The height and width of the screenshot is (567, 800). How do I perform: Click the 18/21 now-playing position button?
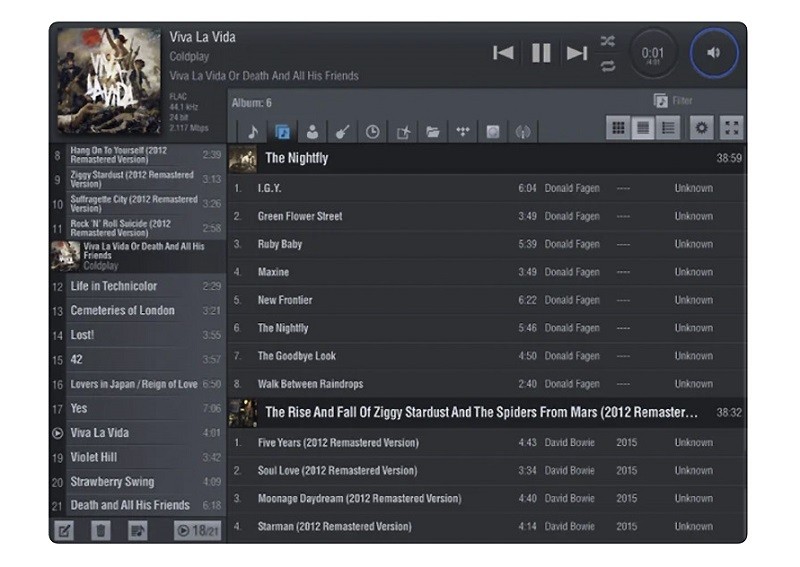click(198, 531)
